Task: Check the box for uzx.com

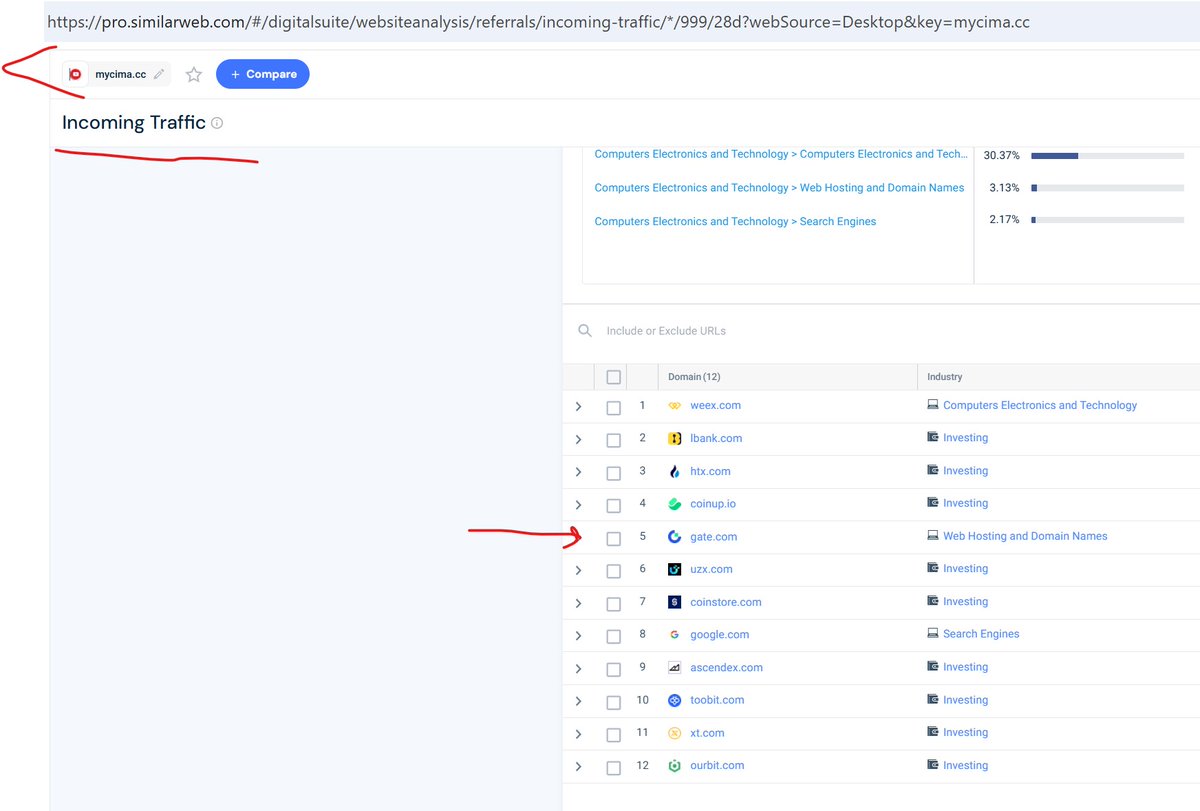Action: pos(614,571)
